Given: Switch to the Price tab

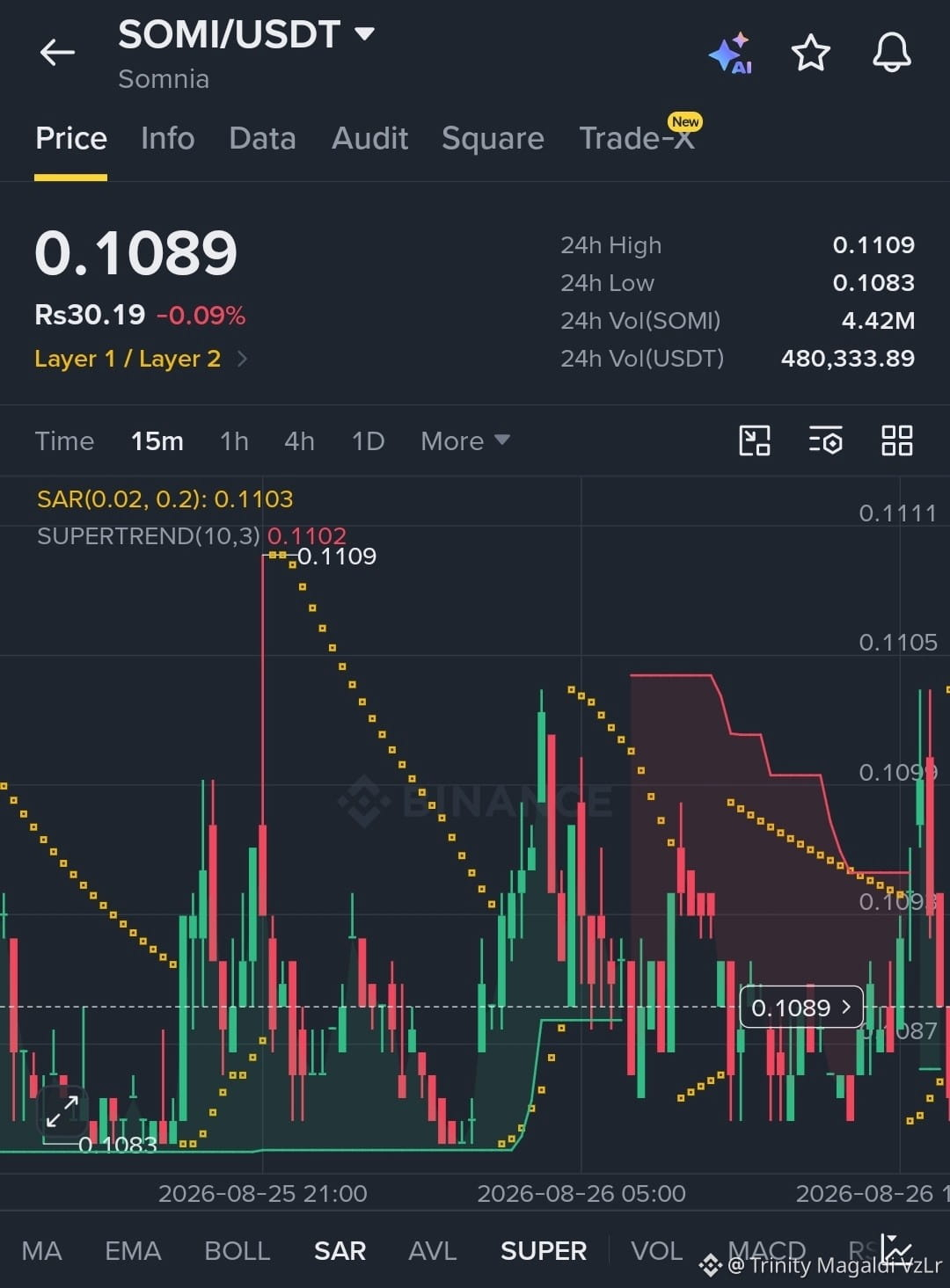Looking at the screenshot, I should point(71,138).
